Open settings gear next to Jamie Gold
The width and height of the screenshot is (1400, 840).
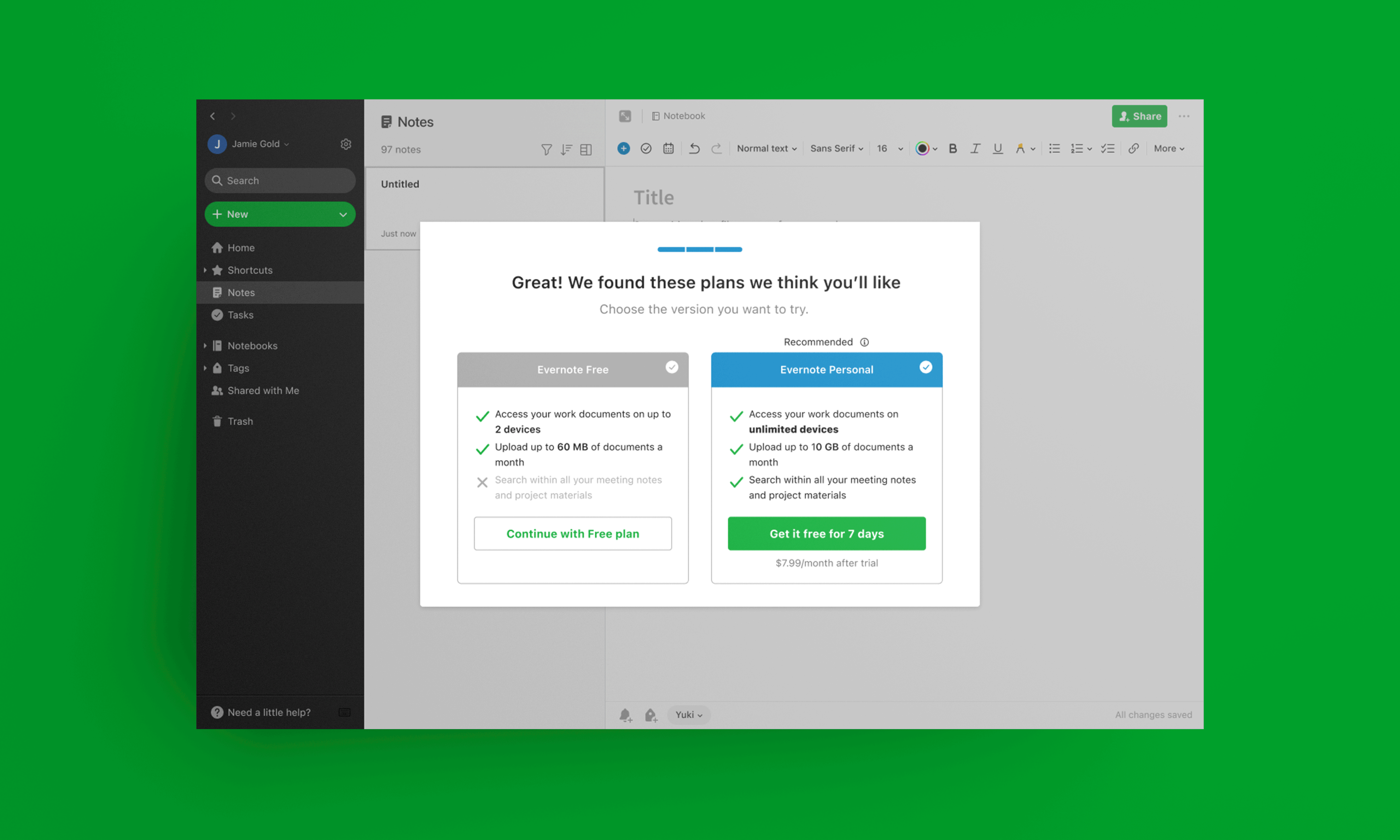(x=346, y=144)
